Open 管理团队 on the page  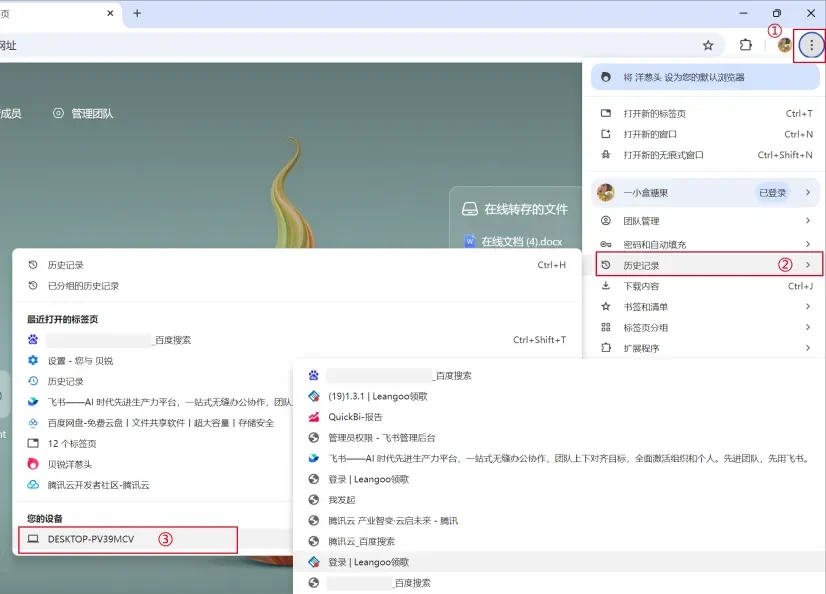(x=83, y=114)
